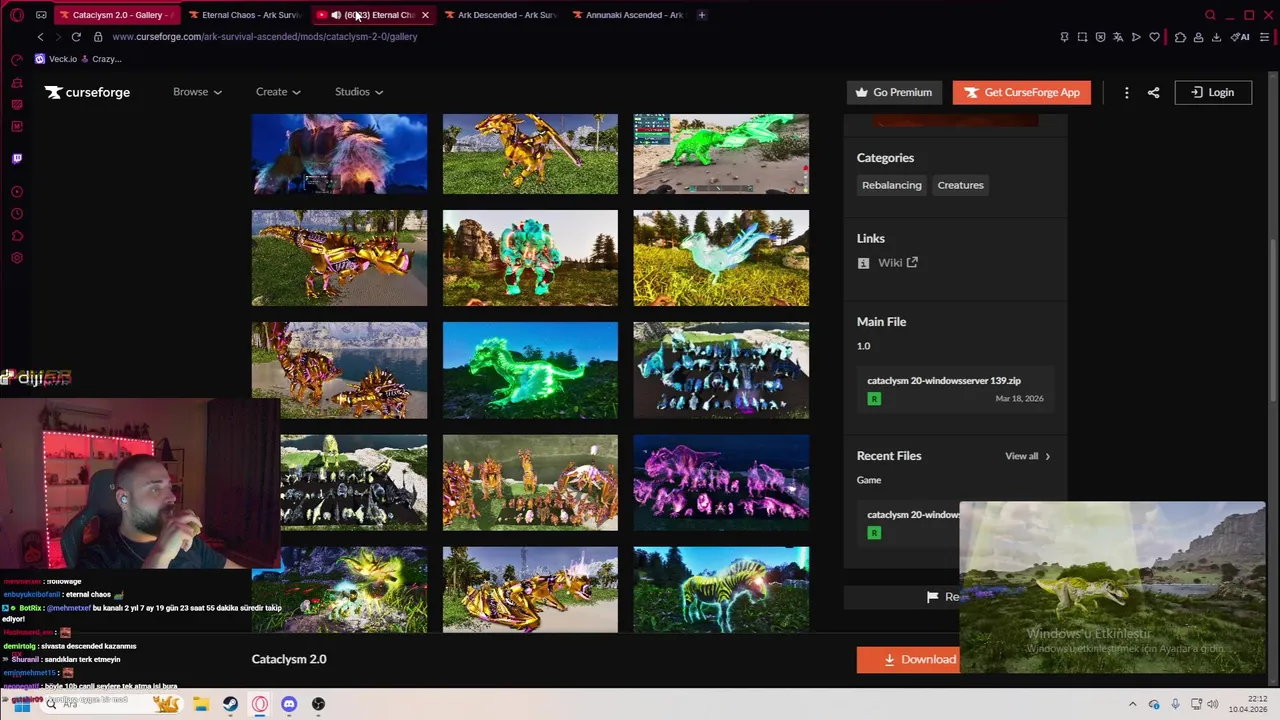Open the green glowing raptor gallery image

click(x=530, y=370)
